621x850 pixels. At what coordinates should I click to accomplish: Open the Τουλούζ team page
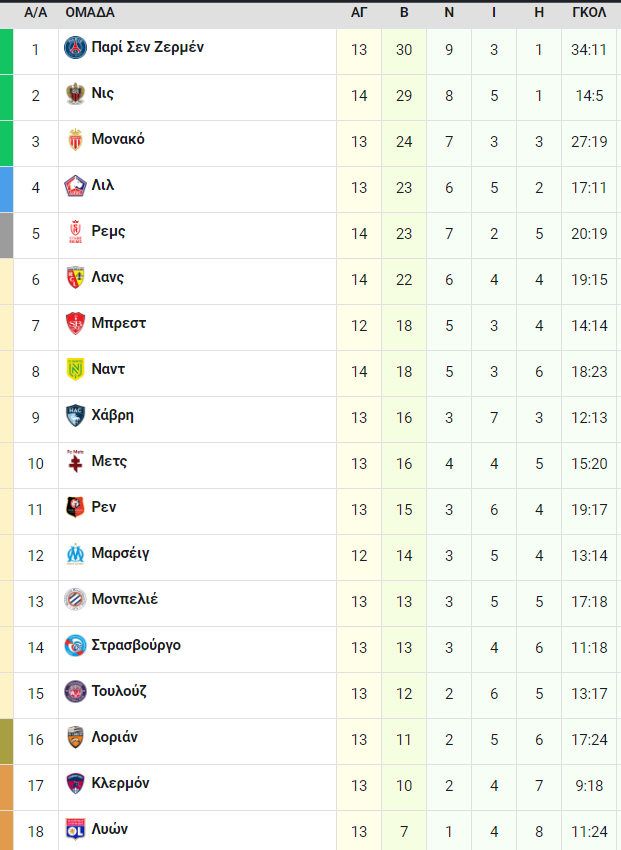click(x=119, y=691)
